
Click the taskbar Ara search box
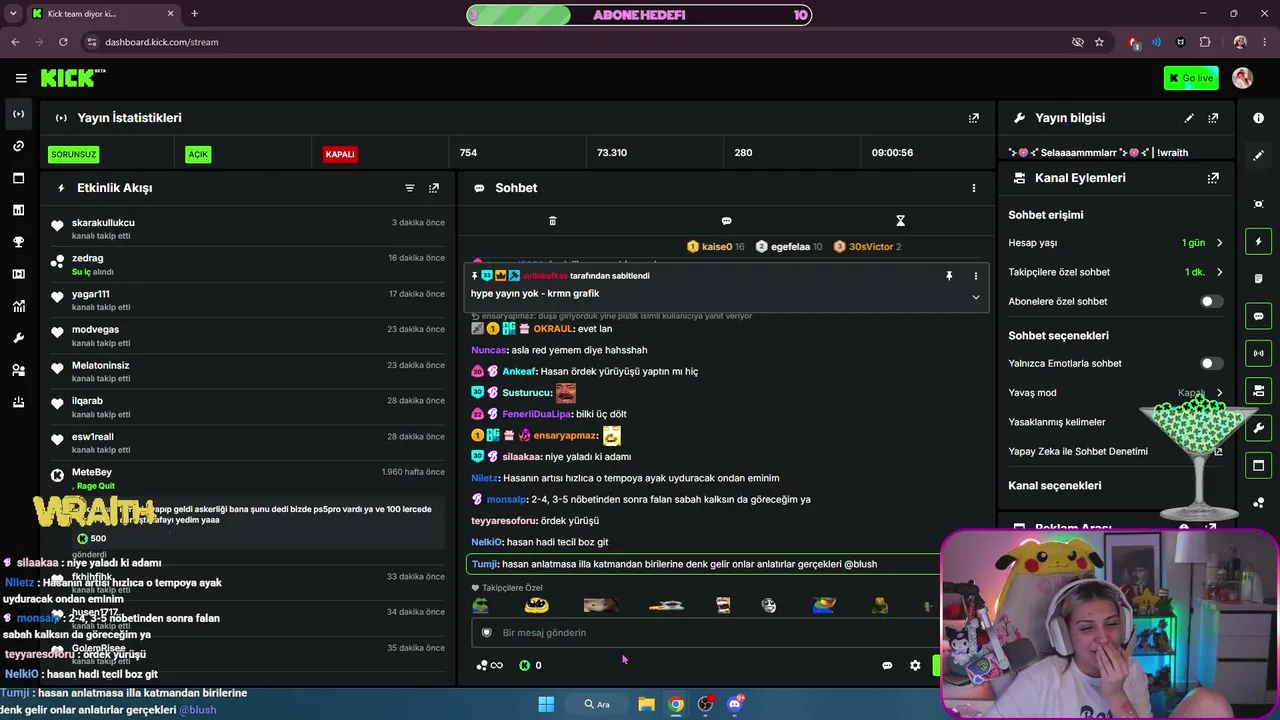pyautogui.click(x=598, y=704)
